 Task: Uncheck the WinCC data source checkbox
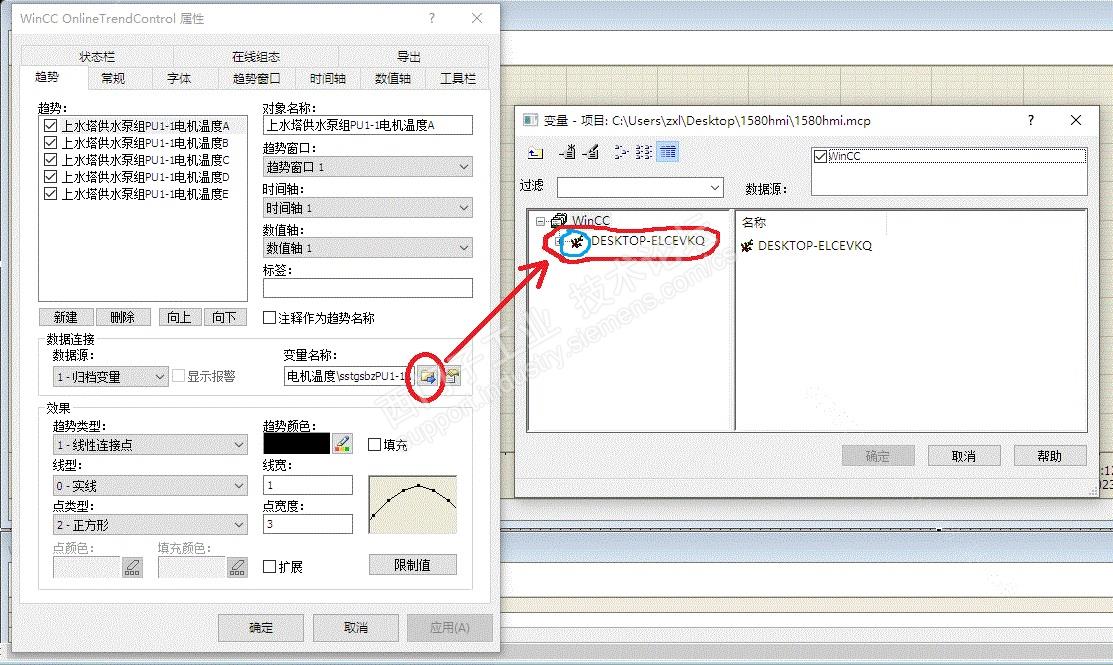tap(821, 156)
